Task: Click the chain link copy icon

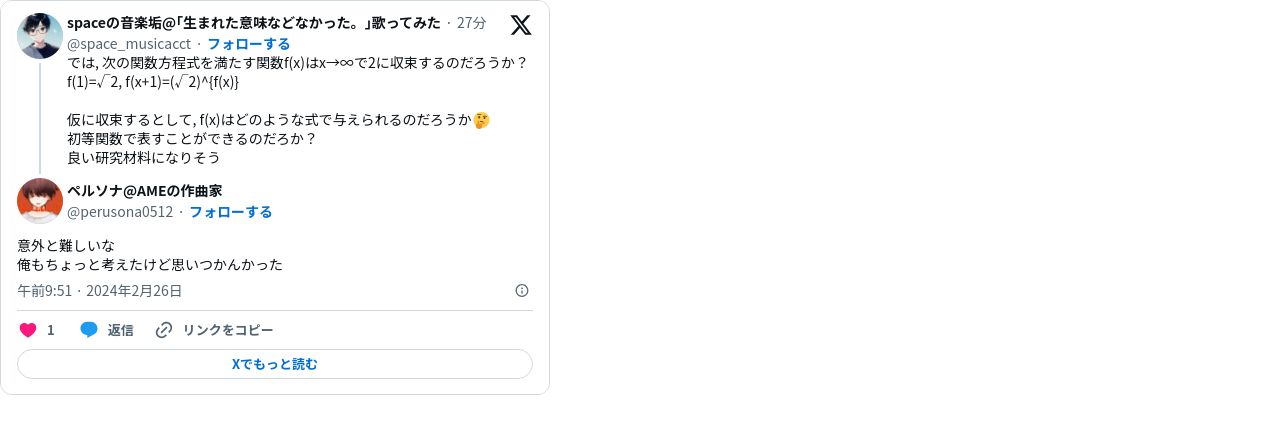Action: 164,330
